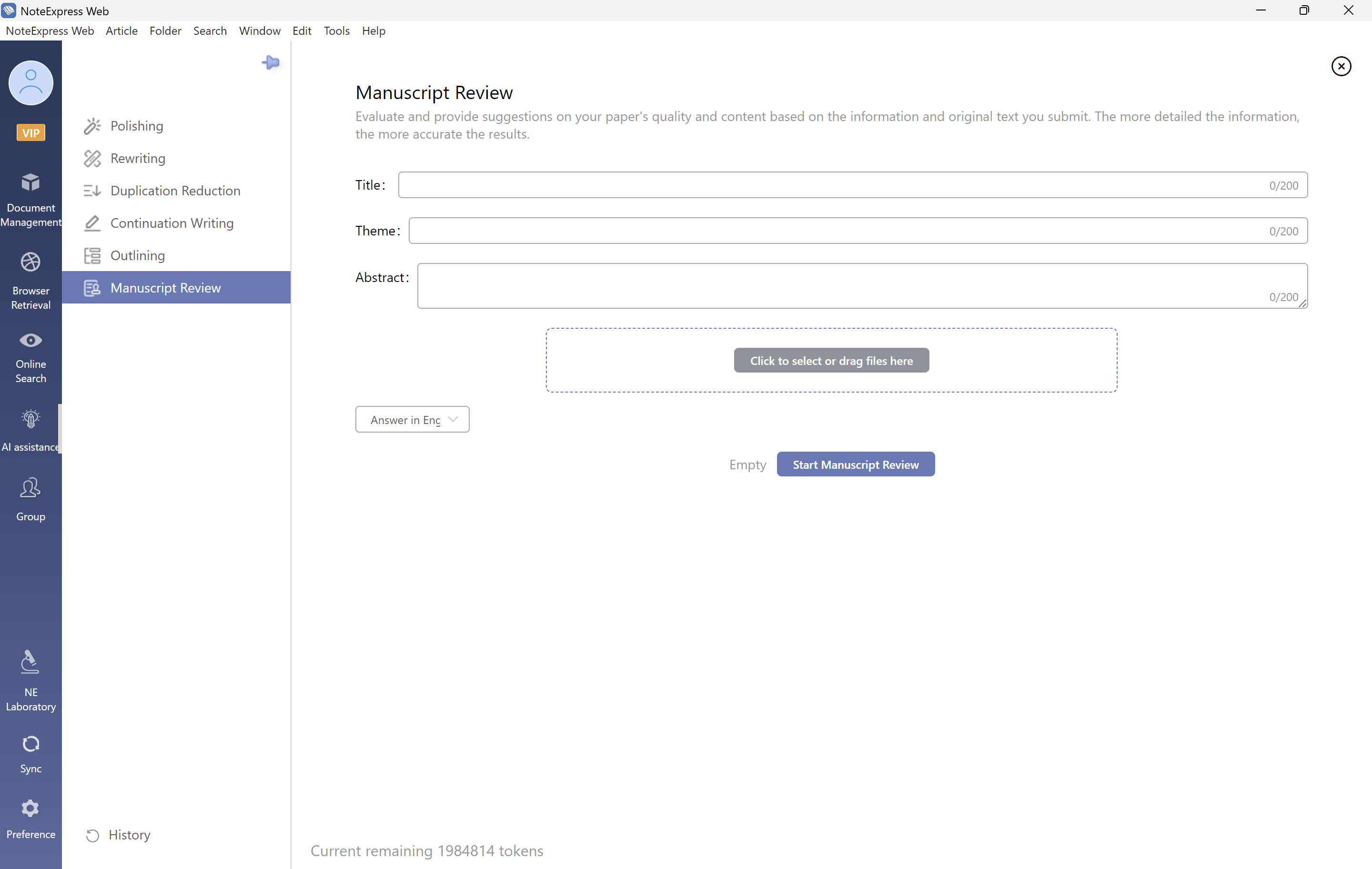1372x869 pixels.
Task: Click the remaining tokens status text
Action: (427, 851)
